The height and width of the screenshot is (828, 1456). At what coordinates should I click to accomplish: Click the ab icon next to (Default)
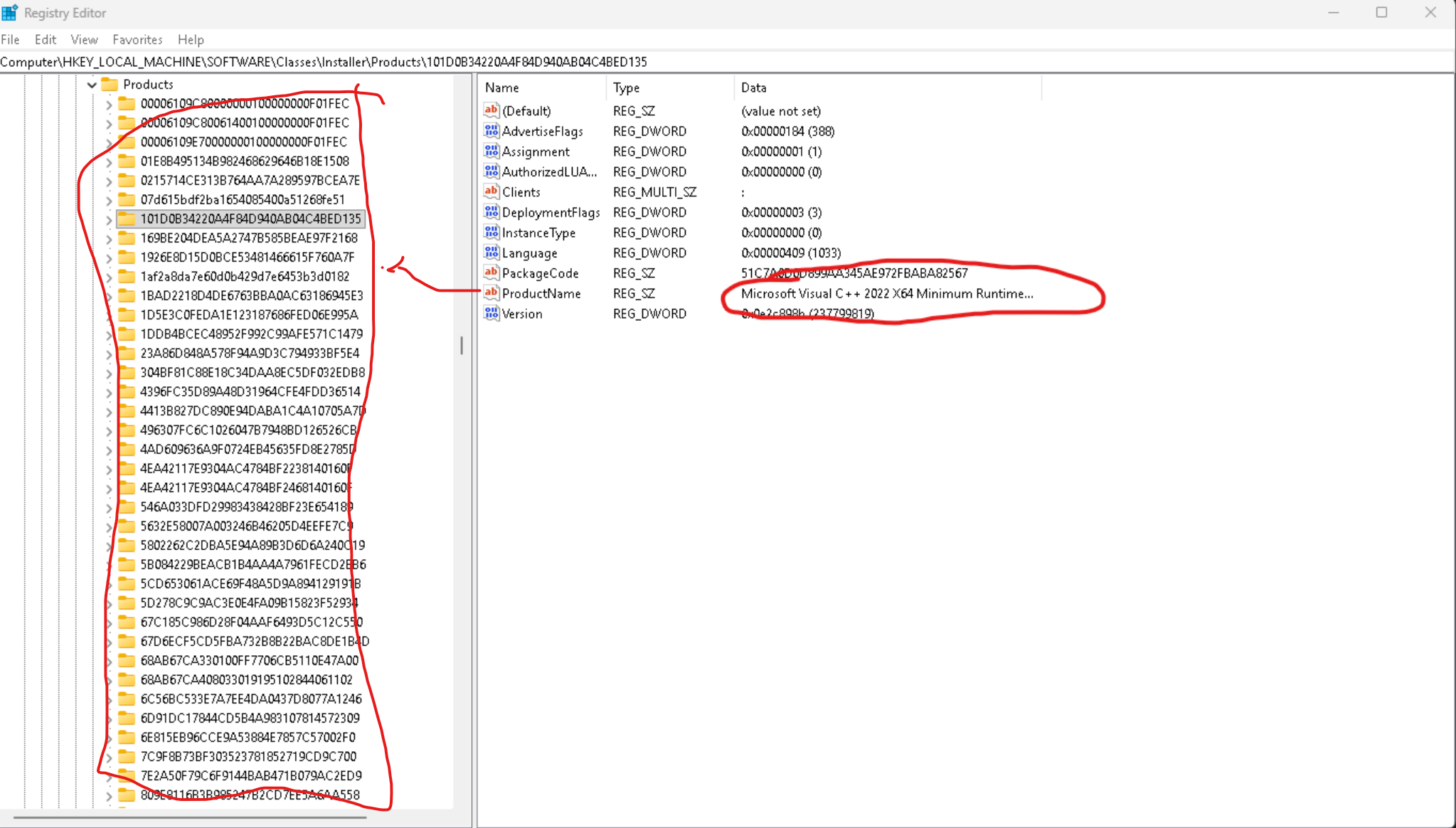pyautogui.click(x=491, y=110)
